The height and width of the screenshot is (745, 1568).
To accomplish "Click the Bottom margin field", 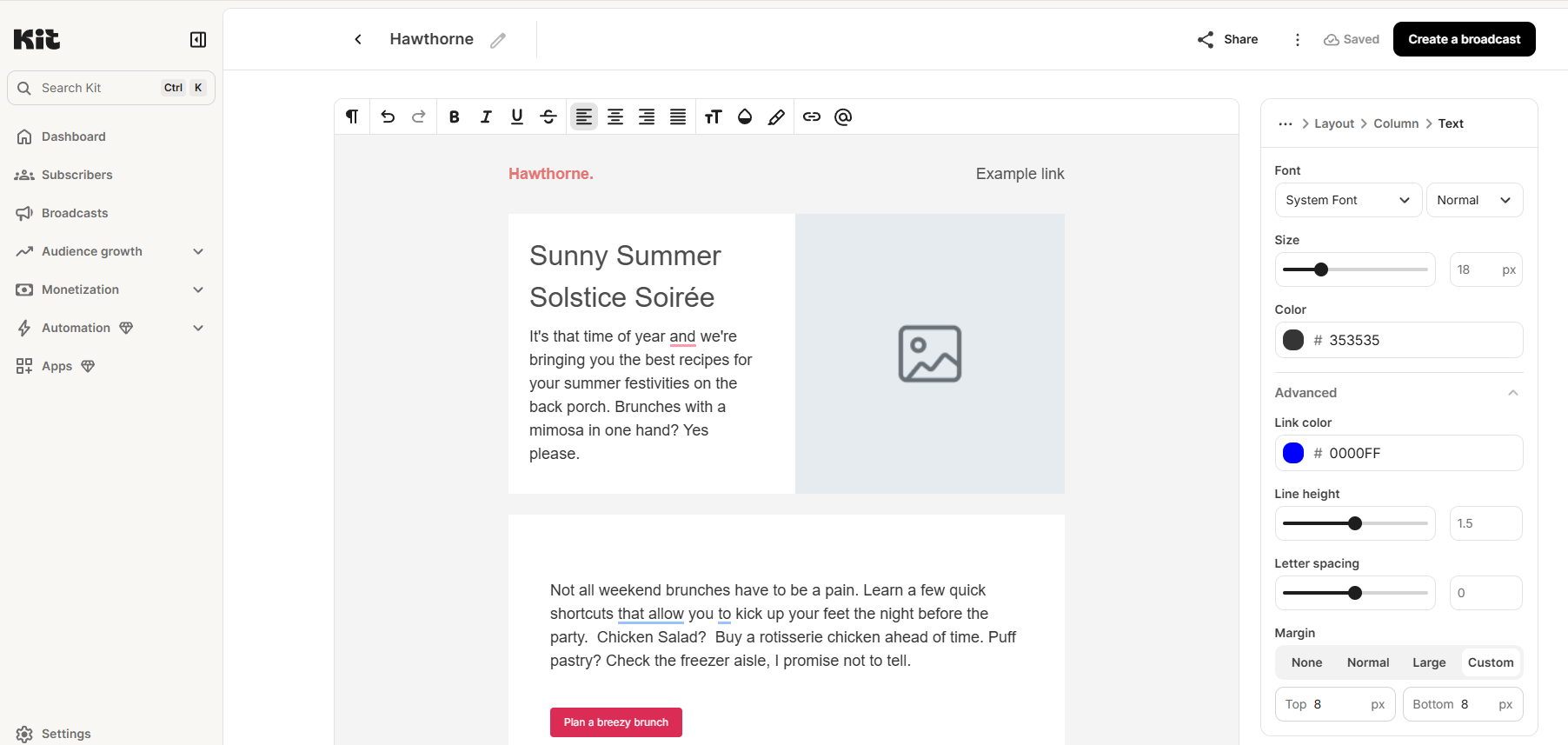I will click(x=1463, y=704).
